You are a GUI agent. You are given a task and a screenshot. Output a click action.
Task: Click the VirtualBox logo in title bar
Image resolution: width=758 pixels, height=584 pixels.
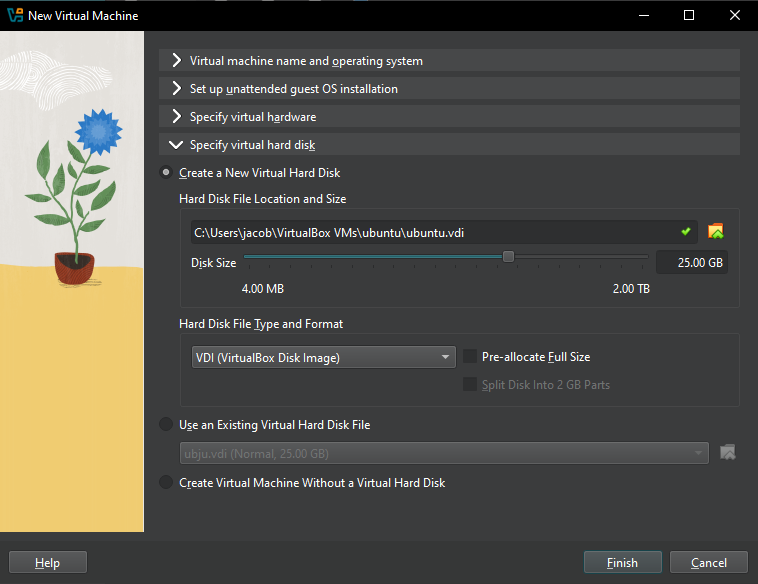14,16
